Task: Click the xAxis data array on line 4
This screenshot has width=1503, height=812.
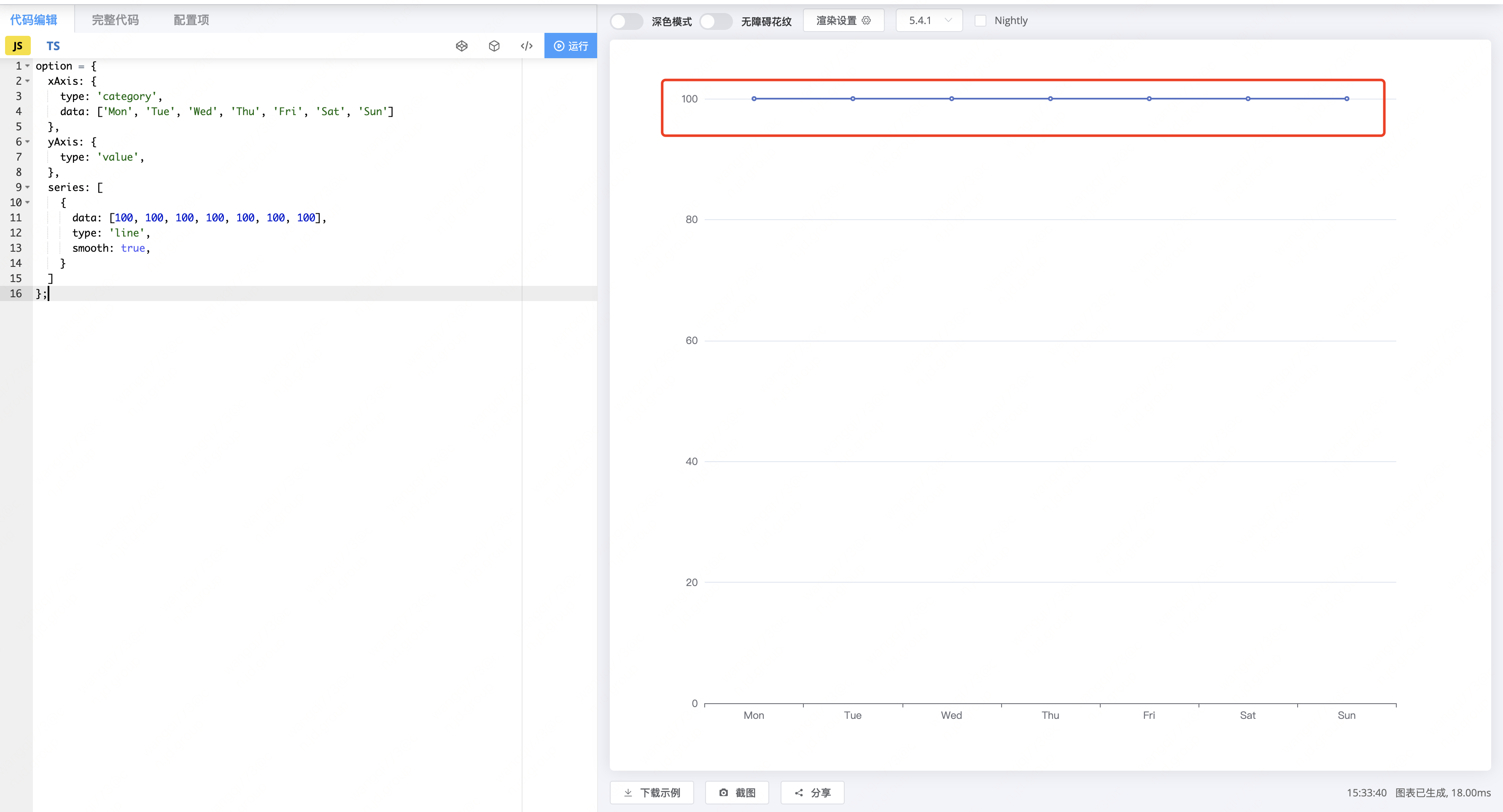Action: [227, 111]
